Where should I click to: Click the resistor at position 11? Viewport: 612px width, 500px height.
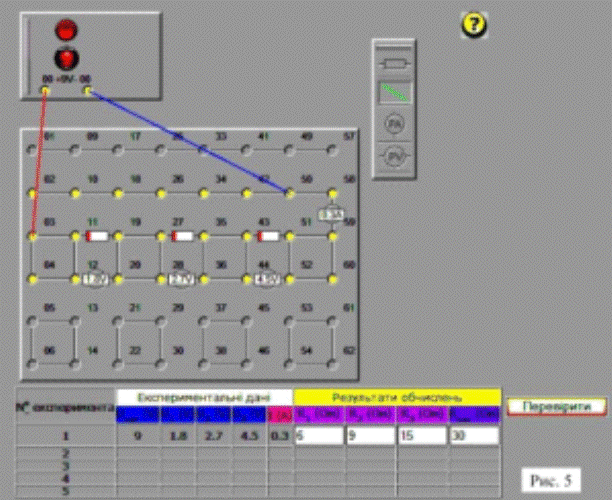(97, 236)
